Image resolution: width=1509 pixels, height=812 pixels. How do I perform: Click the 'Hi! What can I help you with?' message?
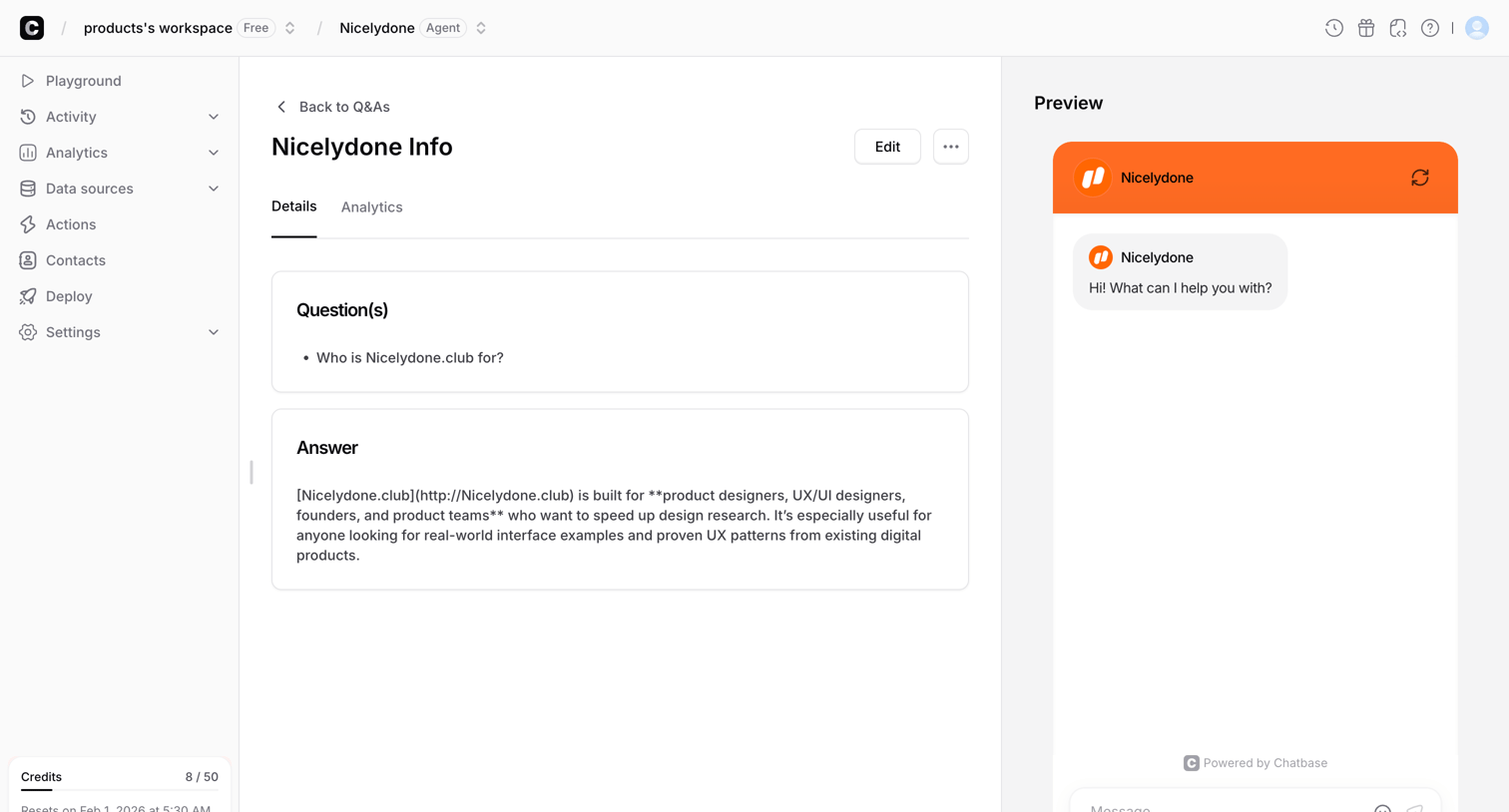tap(1180, 288)
